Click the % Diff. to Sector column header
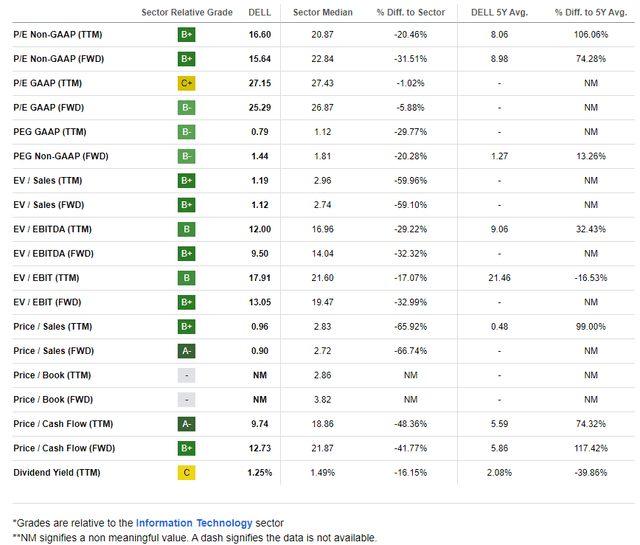 click(x=411, y=13)
